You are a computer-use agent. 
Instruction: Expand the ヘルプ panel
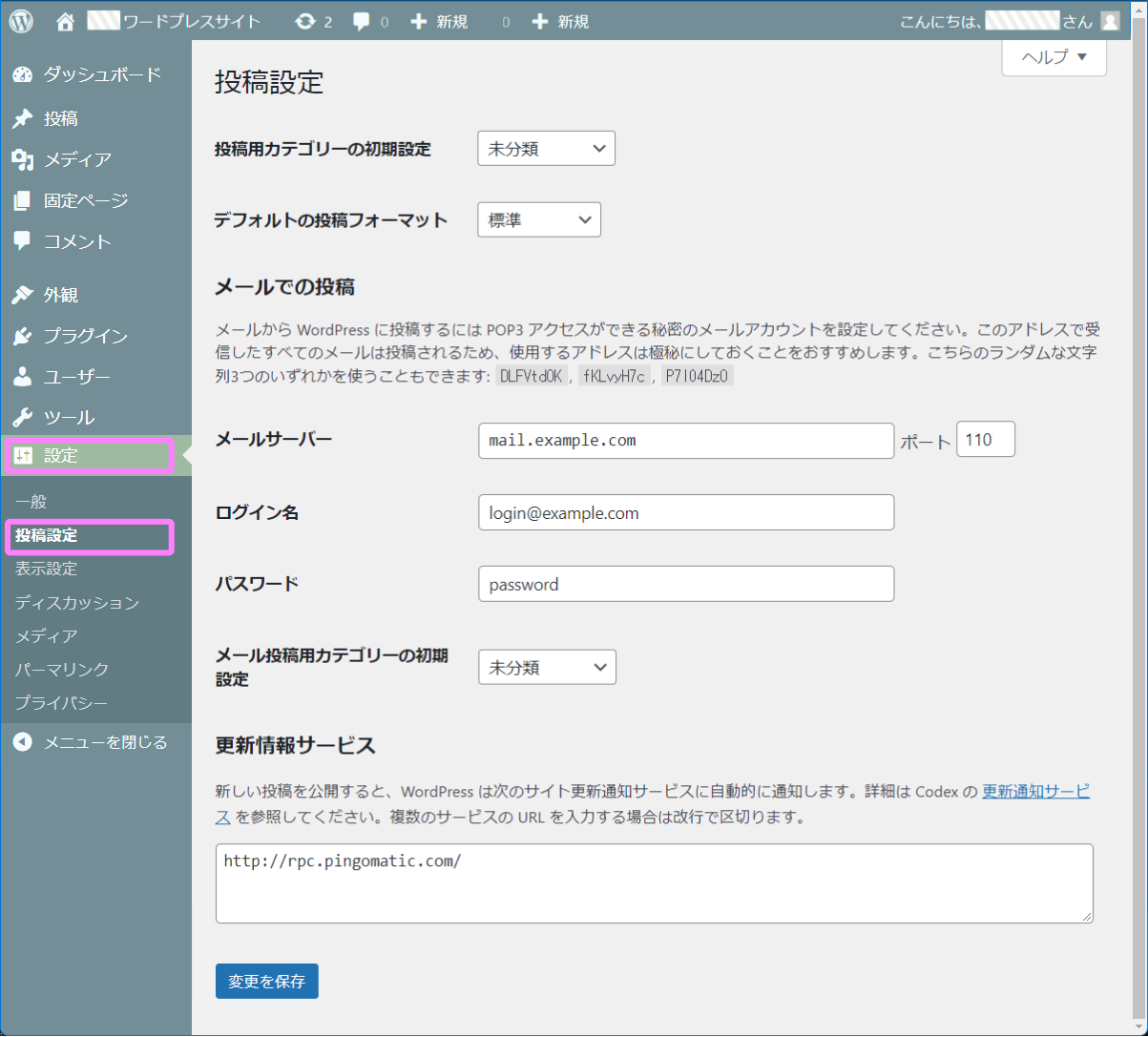click(1053, 57)
